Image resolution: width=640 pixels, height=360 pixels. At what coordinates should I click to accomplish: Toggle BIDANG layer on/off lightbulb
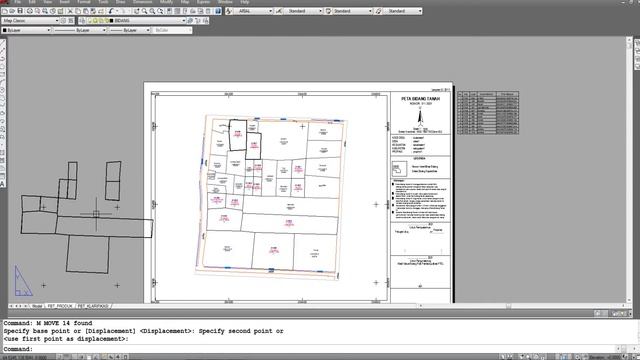tap(90, 20)
